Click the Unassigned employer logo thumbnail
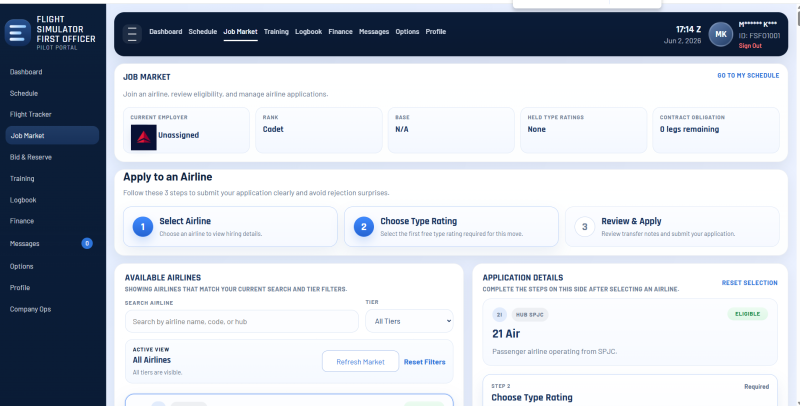The width and height of the screenshot is (800, 406). [x=143, y=137]
